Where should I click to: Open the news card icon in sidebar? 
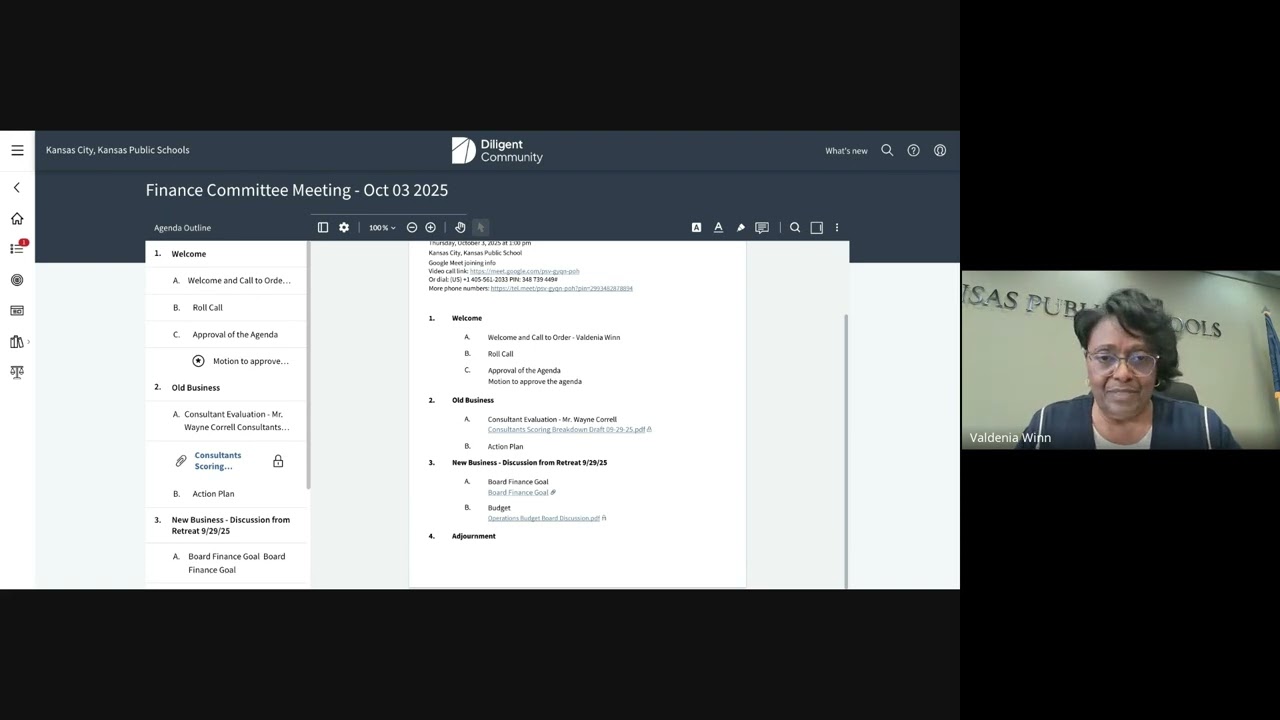[17, 311]
